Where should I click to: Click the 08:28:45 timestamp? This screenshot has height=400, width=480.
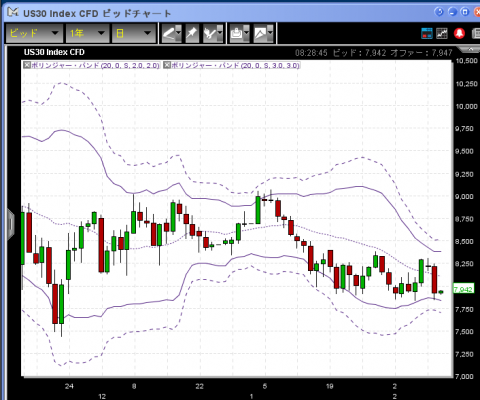[x=311, y=53]
